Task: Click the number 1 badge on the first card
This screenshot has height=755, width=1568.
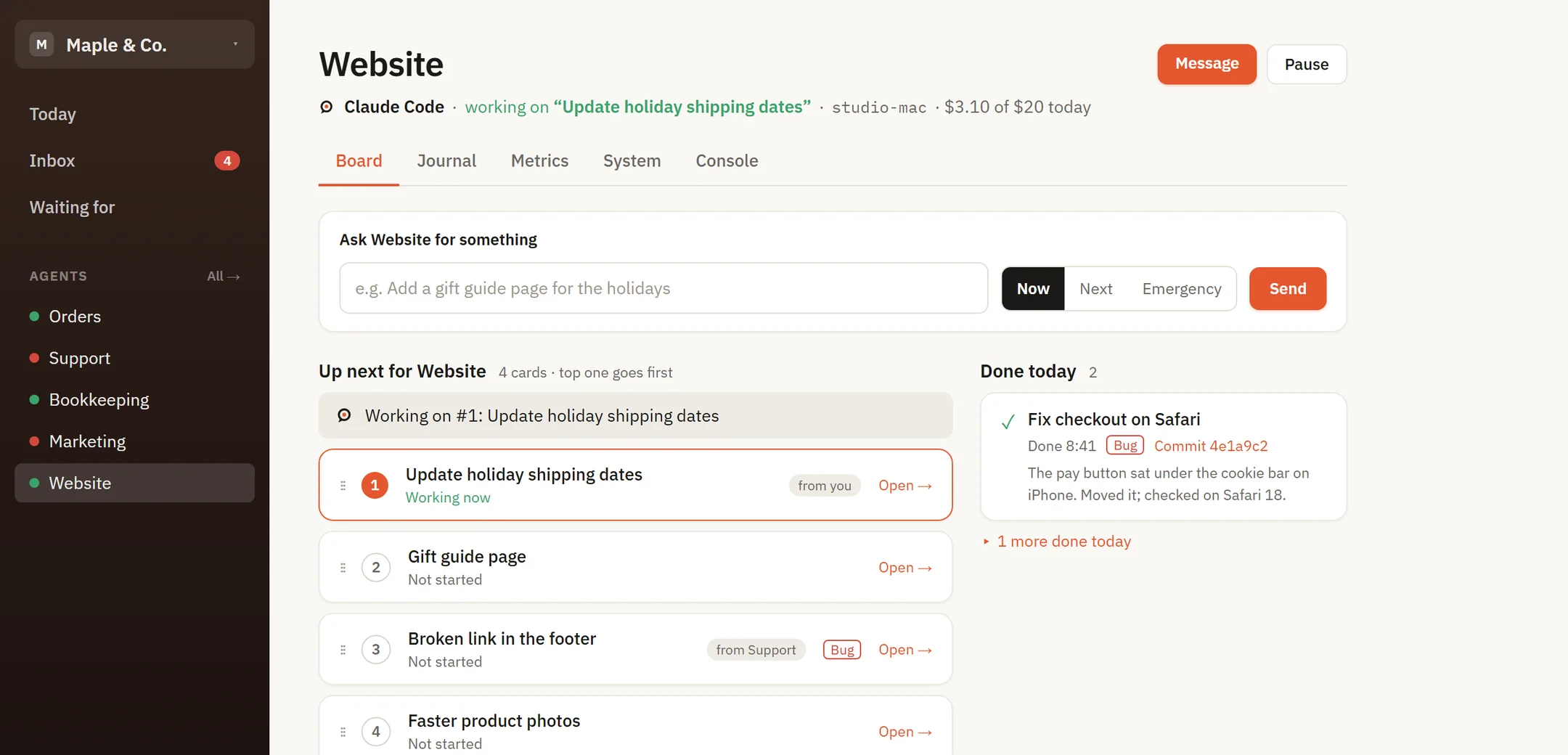Action: 375,485
